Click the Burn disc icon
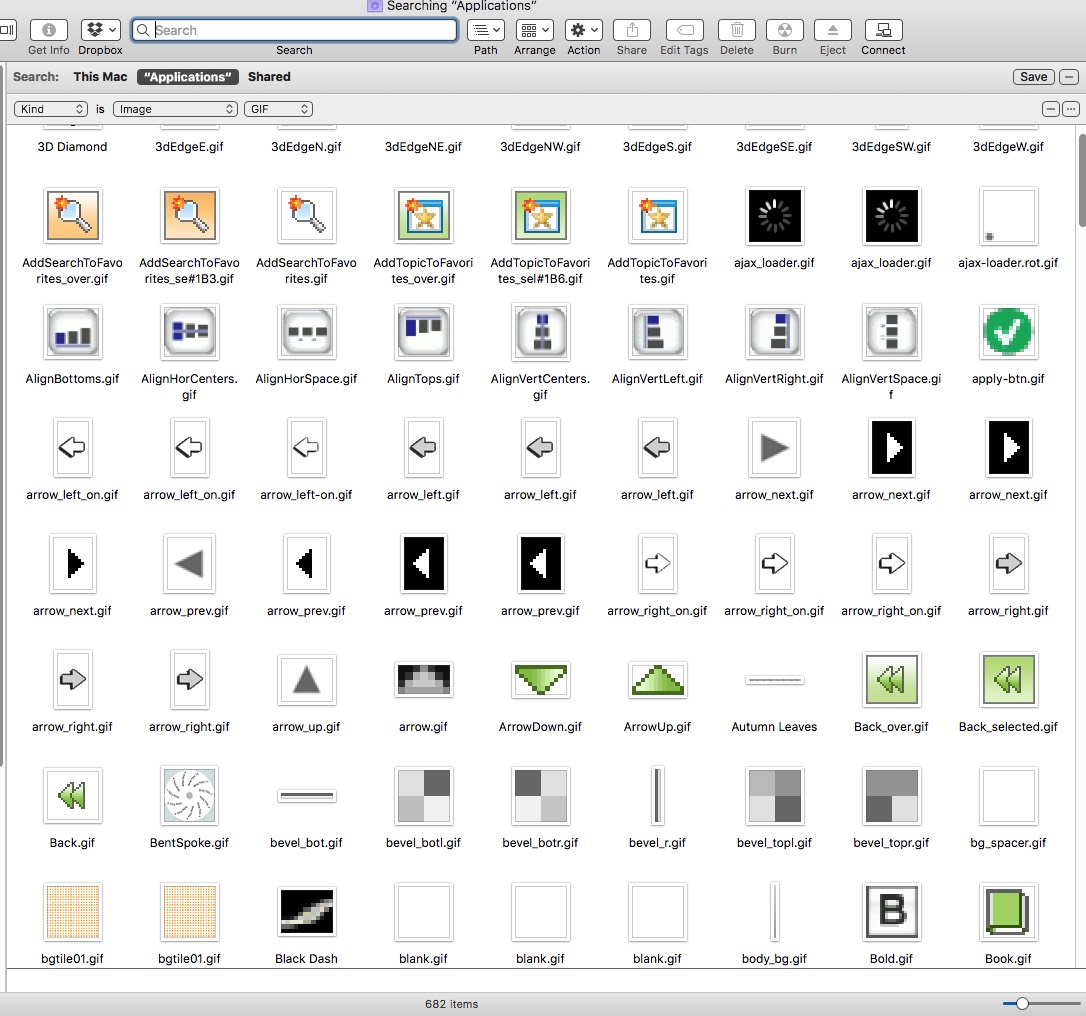Image resolution: width=1086 pixels, height=1016 pixels. click(x=785, y=30)
